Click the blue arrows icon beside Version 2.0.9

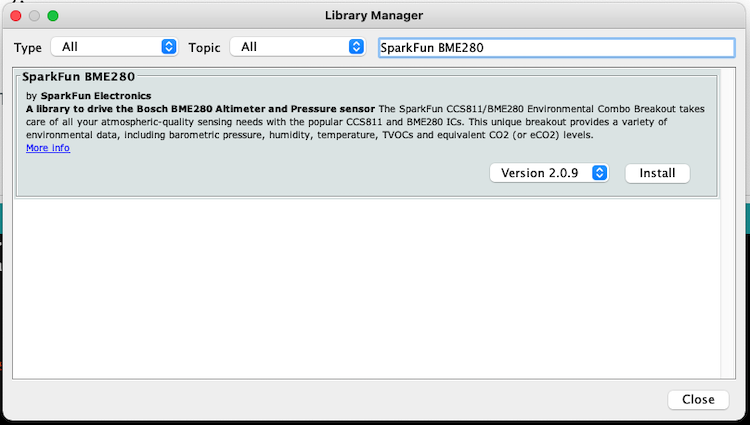tap(599, 173)
